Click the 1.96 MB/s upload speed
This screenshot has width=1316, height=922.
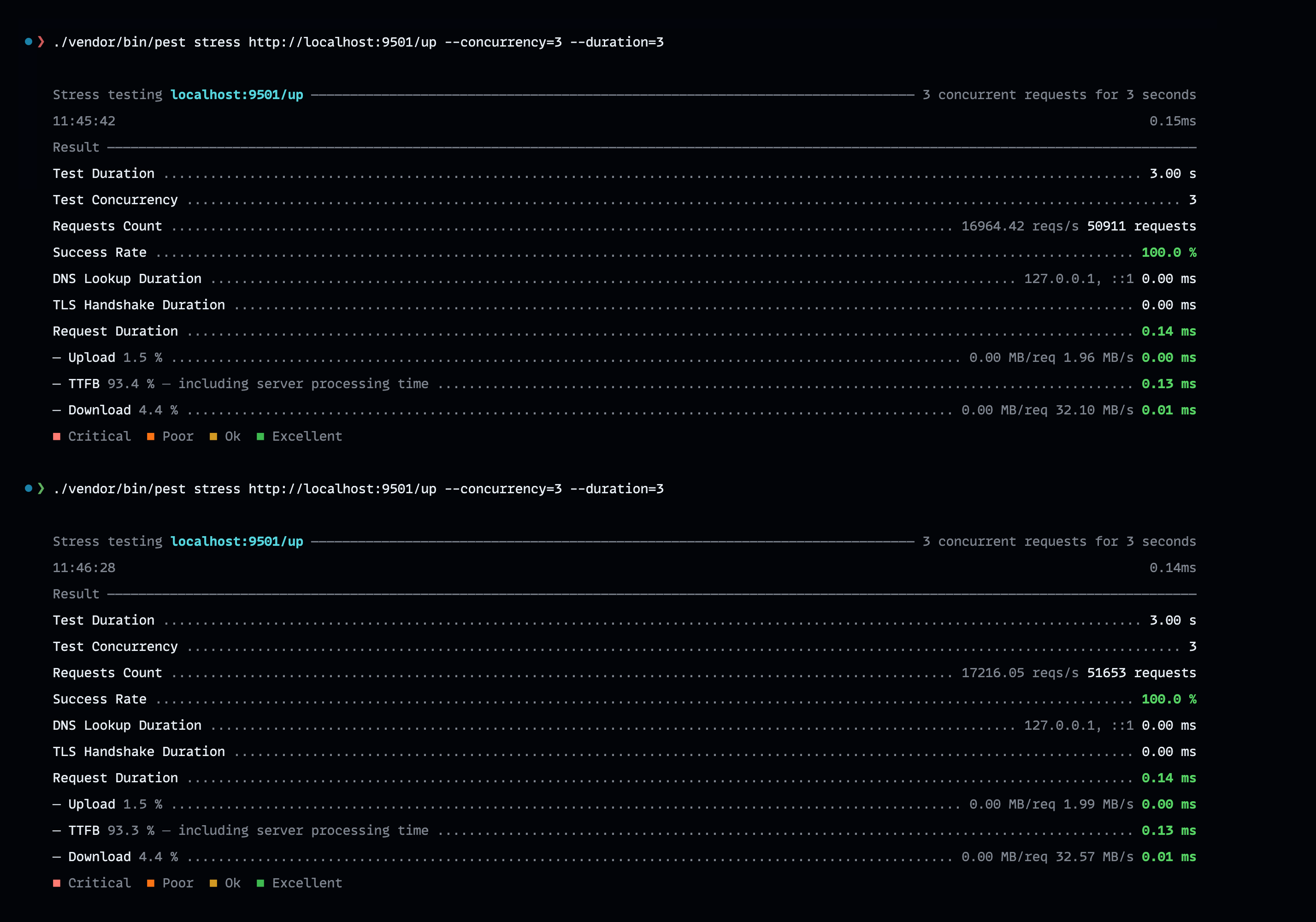[1098, 358]
